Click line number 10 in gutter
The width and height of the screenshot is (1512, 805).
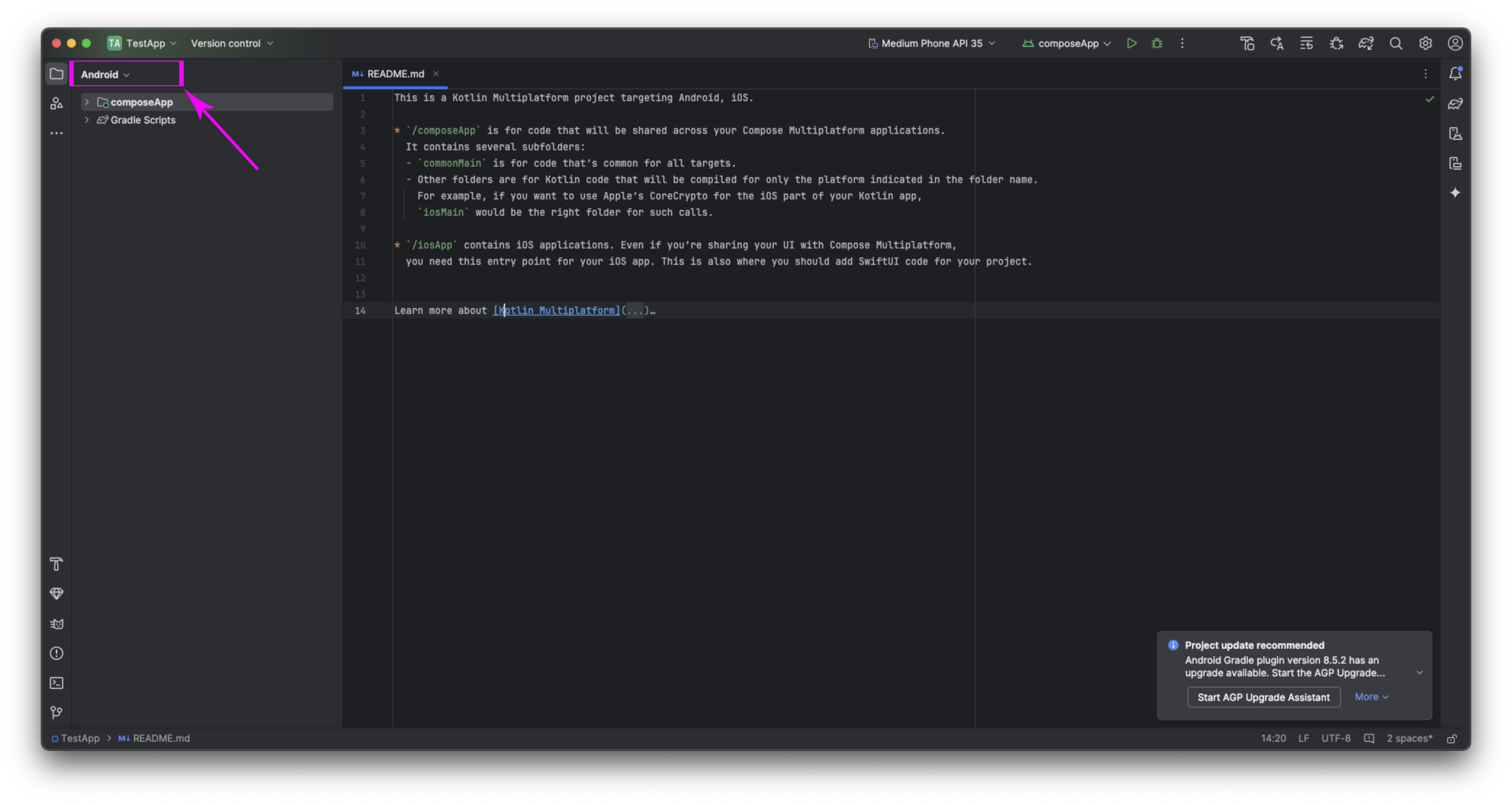360,245
